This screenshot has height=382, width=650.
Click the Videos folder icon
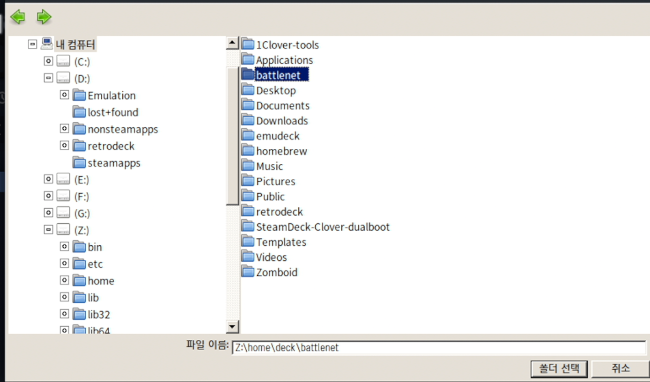[248, 257]
